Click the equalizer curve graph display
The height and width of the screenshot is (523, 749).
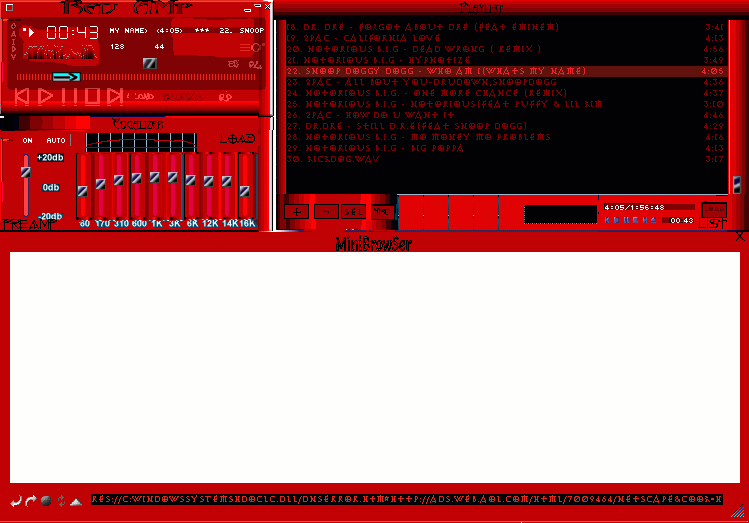(141, 142)
